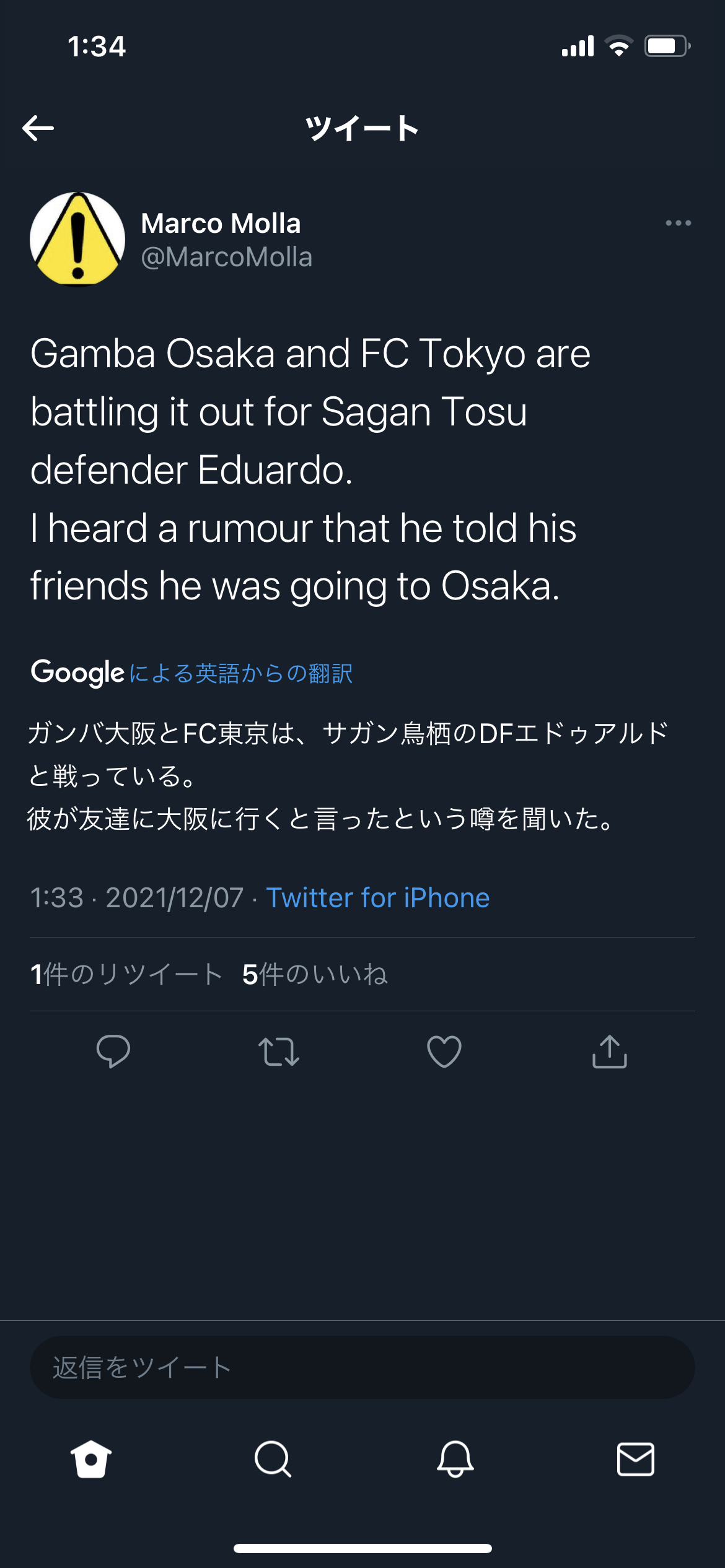Tap the Google translation attribution link
The height and width of the screenshot is (1568, 725).
(192, 673)
